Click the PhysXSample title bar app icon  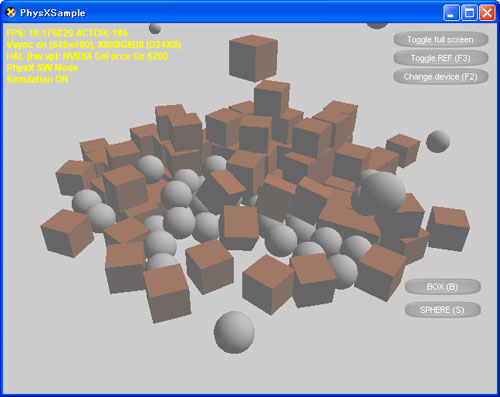[x=11, y=13]
